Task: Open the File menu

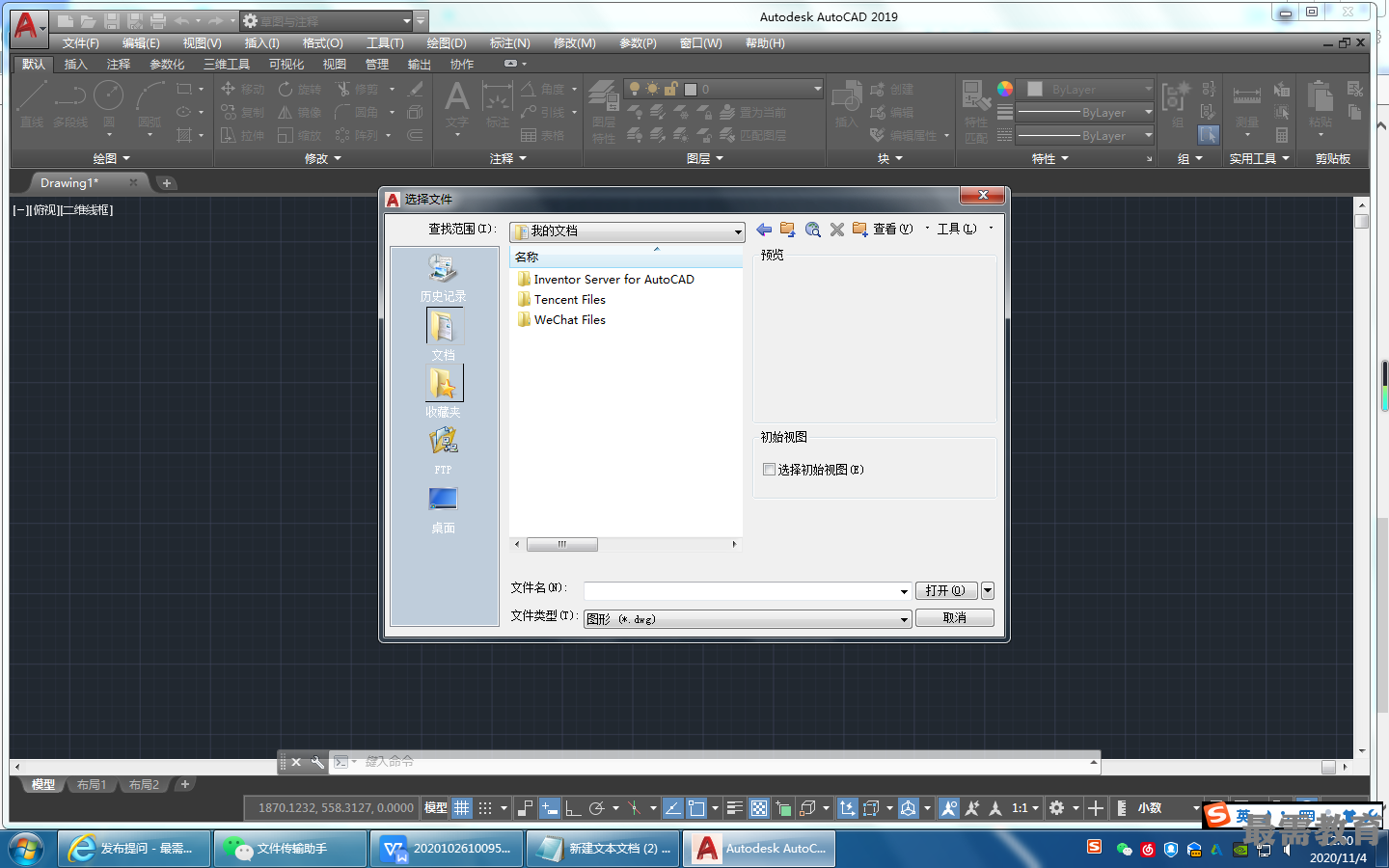Action: coord(81,43)
